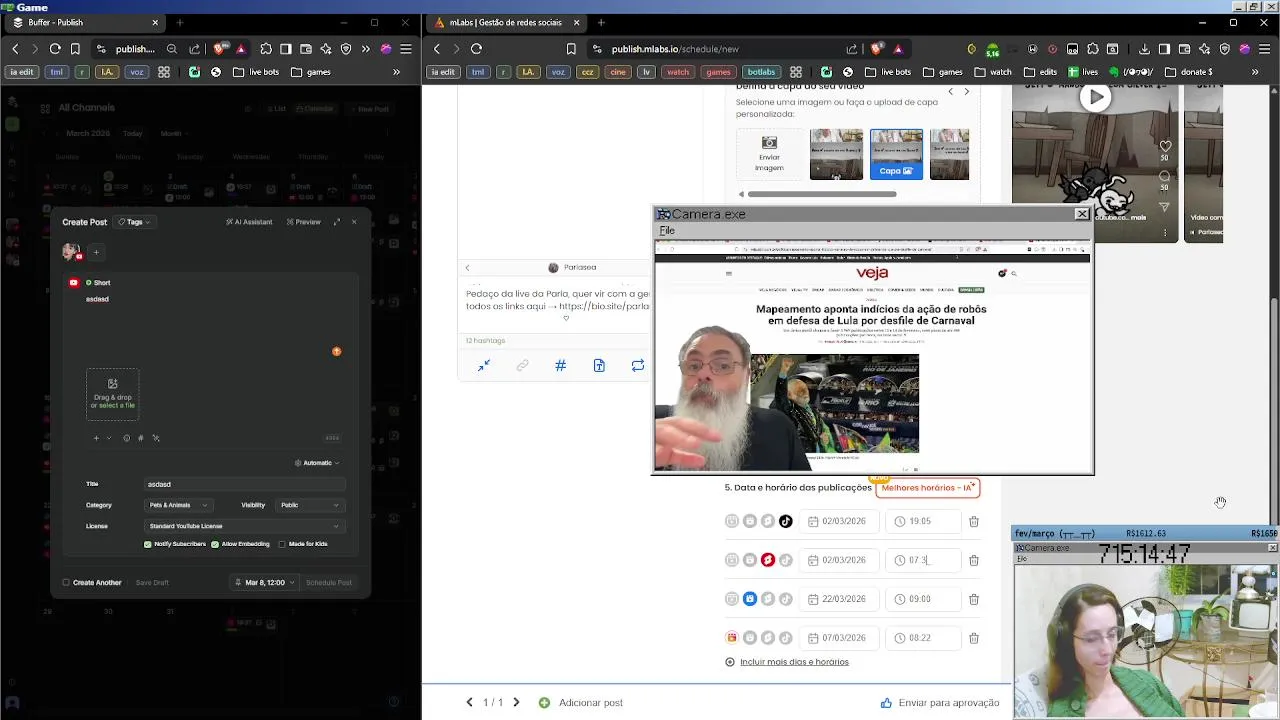Click Adicionar post button
This screenshot has height=720, width=1280.
coord(581,703)
